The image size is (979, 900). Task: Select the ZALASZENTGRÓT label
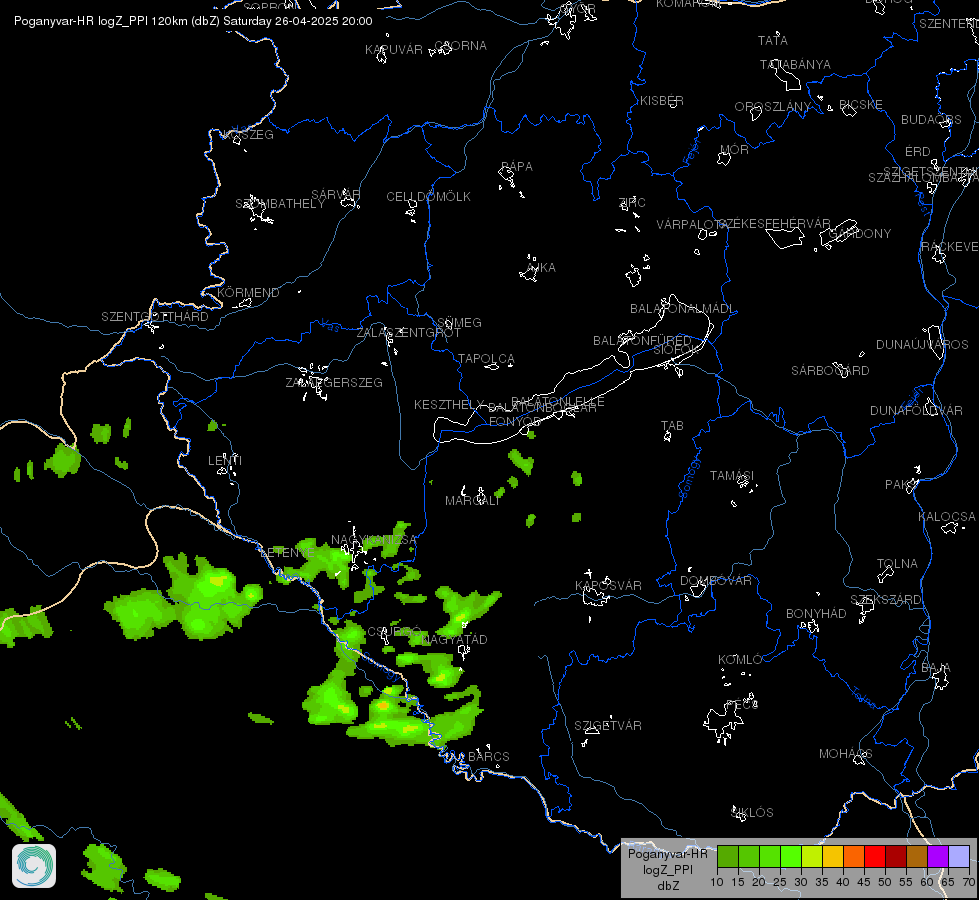tap(408, 333)
